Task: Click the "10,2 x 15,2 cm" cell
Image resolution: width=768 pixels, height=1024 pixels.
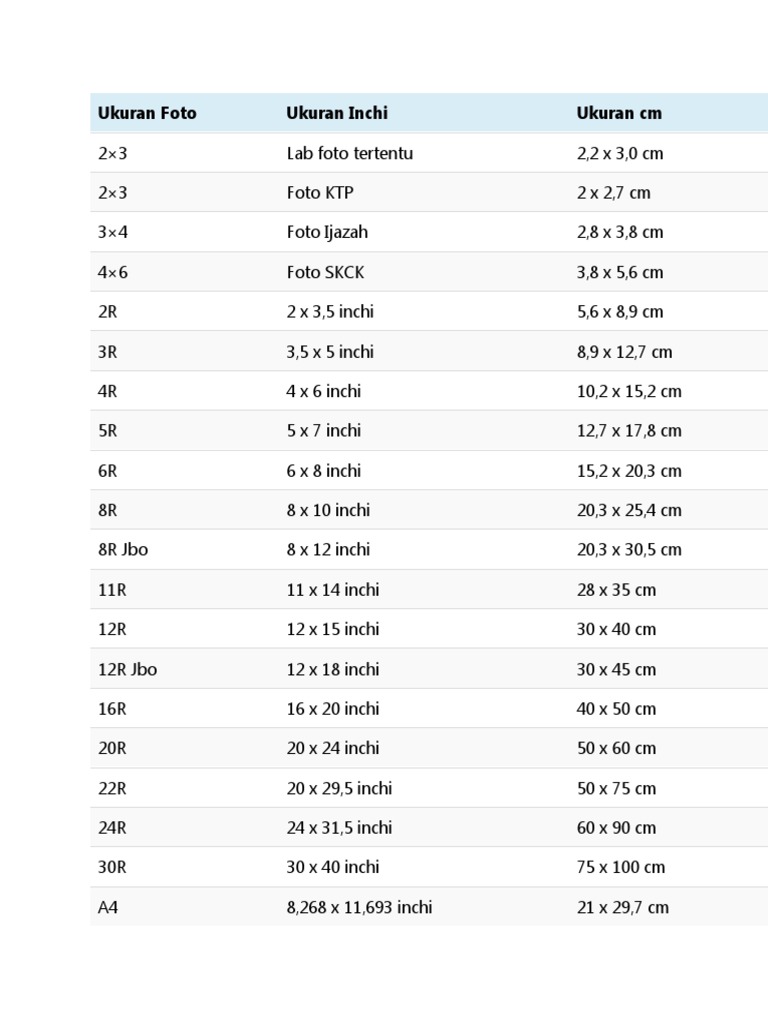Action: click(629, 391)
